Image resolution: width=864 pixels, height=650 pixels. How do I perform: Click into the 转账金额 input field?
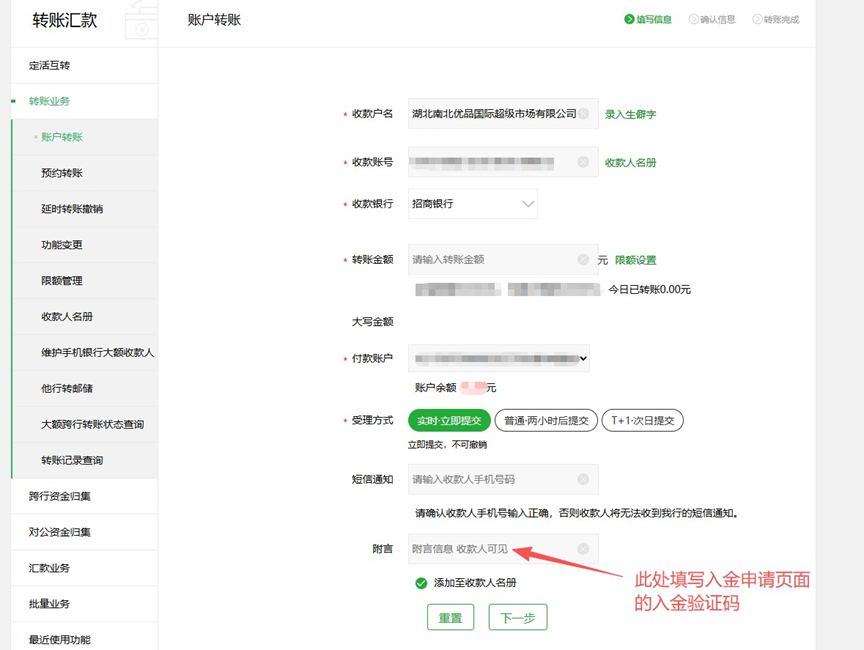tap(490, 260)
